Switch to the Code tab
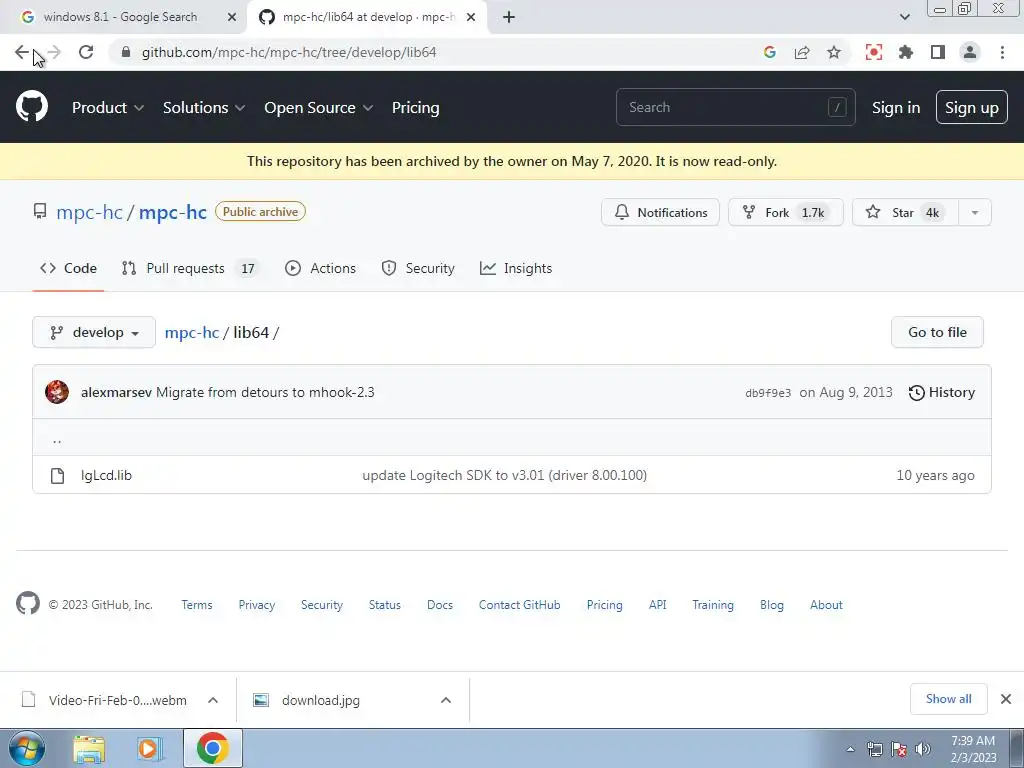1024x768 pixels. click(68, 268)
